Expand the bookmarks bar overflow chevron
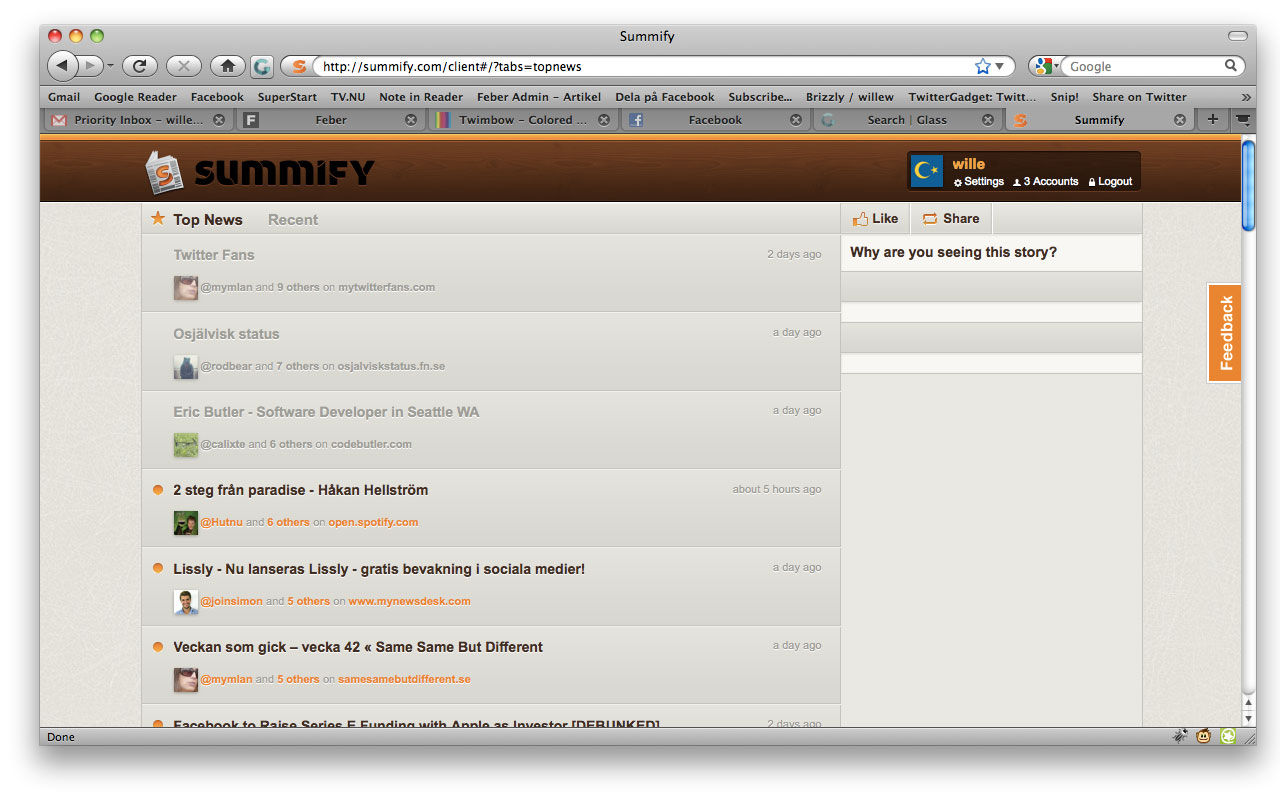This screenshot has height=800, width=1280. (x=1246, y=97)
